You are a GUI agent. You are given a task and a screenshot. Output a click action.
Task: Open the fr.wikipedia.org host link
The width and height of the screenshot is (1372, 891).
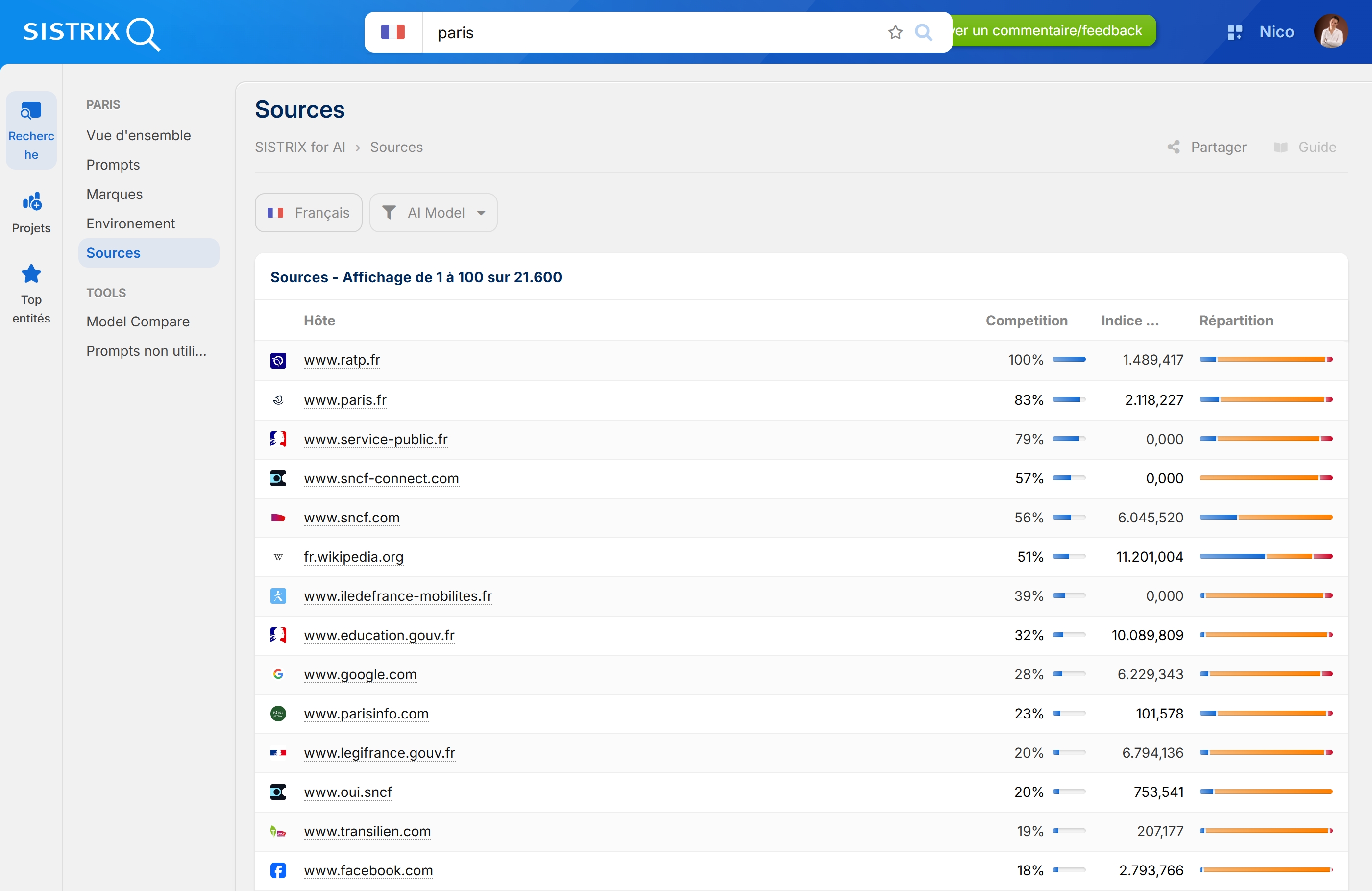pos(353,557)
